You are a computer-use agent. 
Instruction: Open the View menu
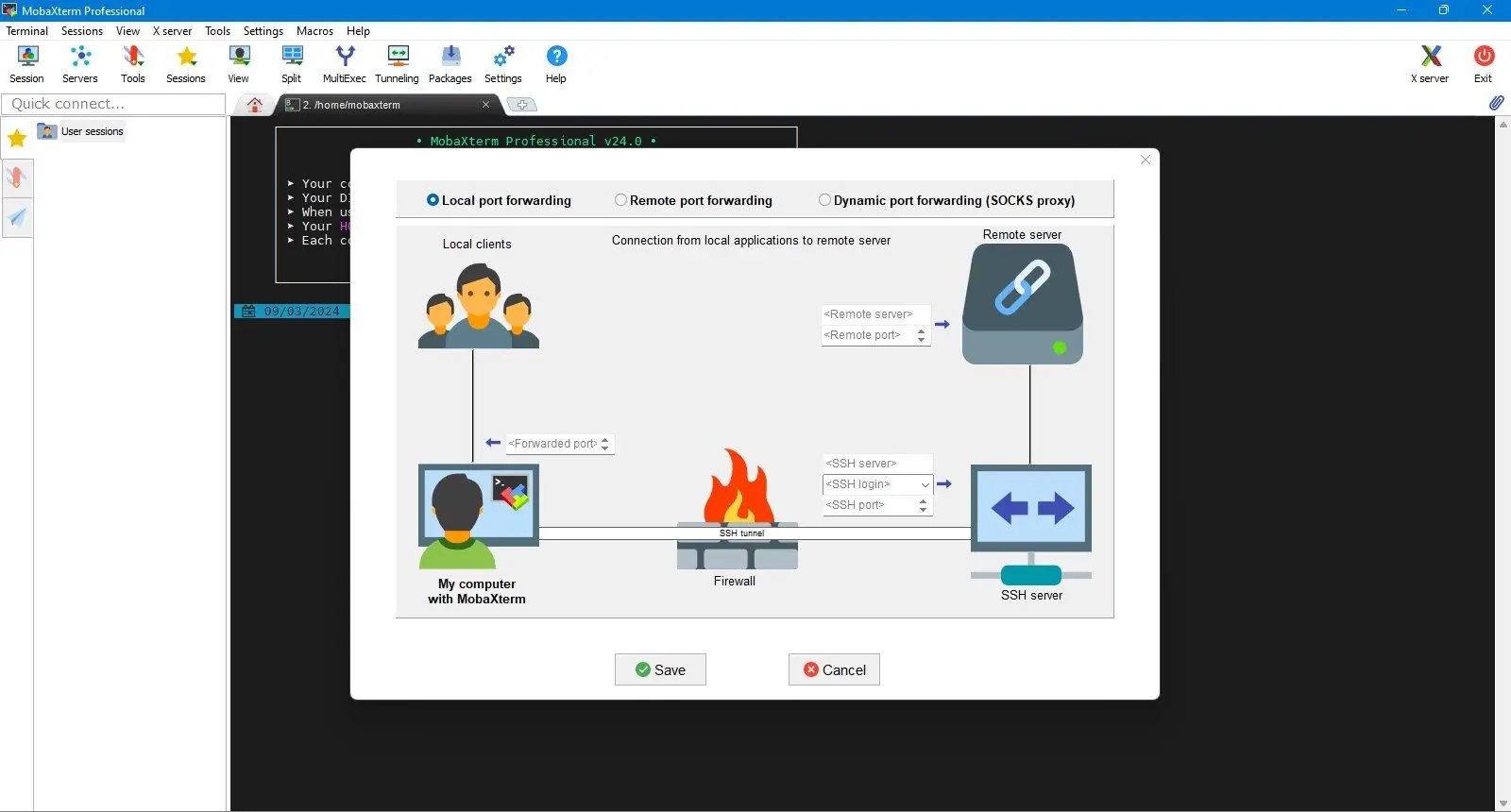point(127,31)
